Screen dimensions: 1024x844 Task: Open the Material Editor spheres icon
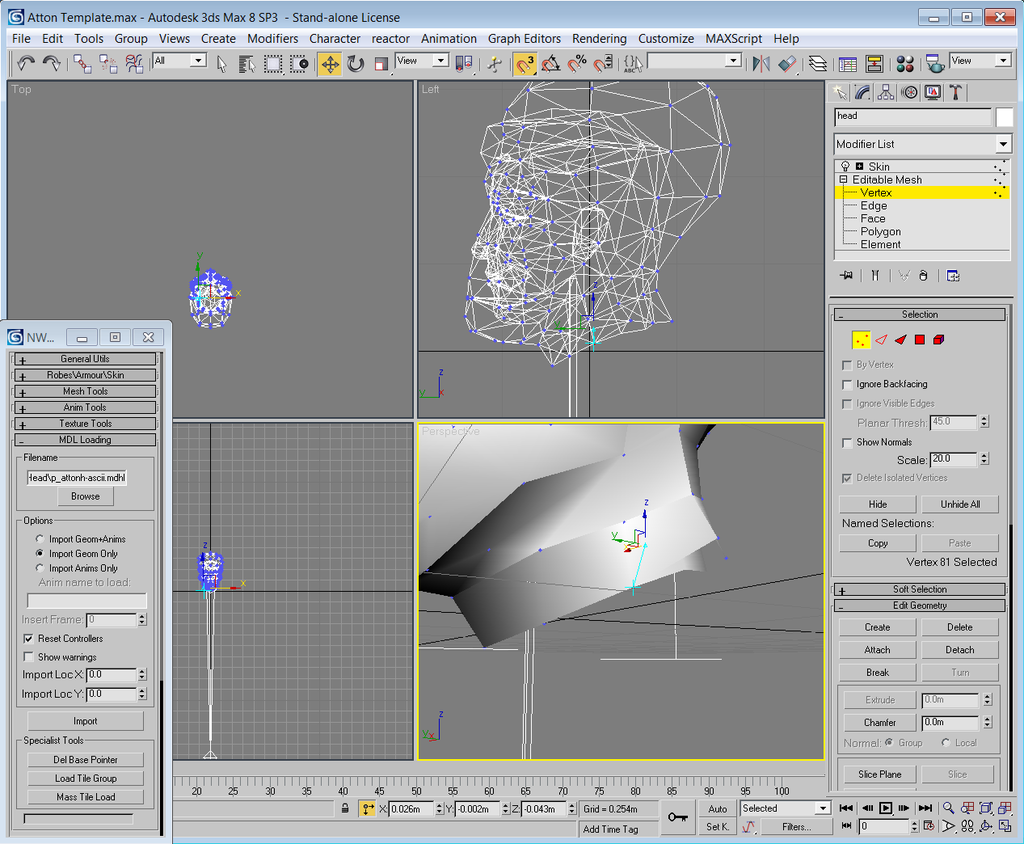[x=905, y=63]
